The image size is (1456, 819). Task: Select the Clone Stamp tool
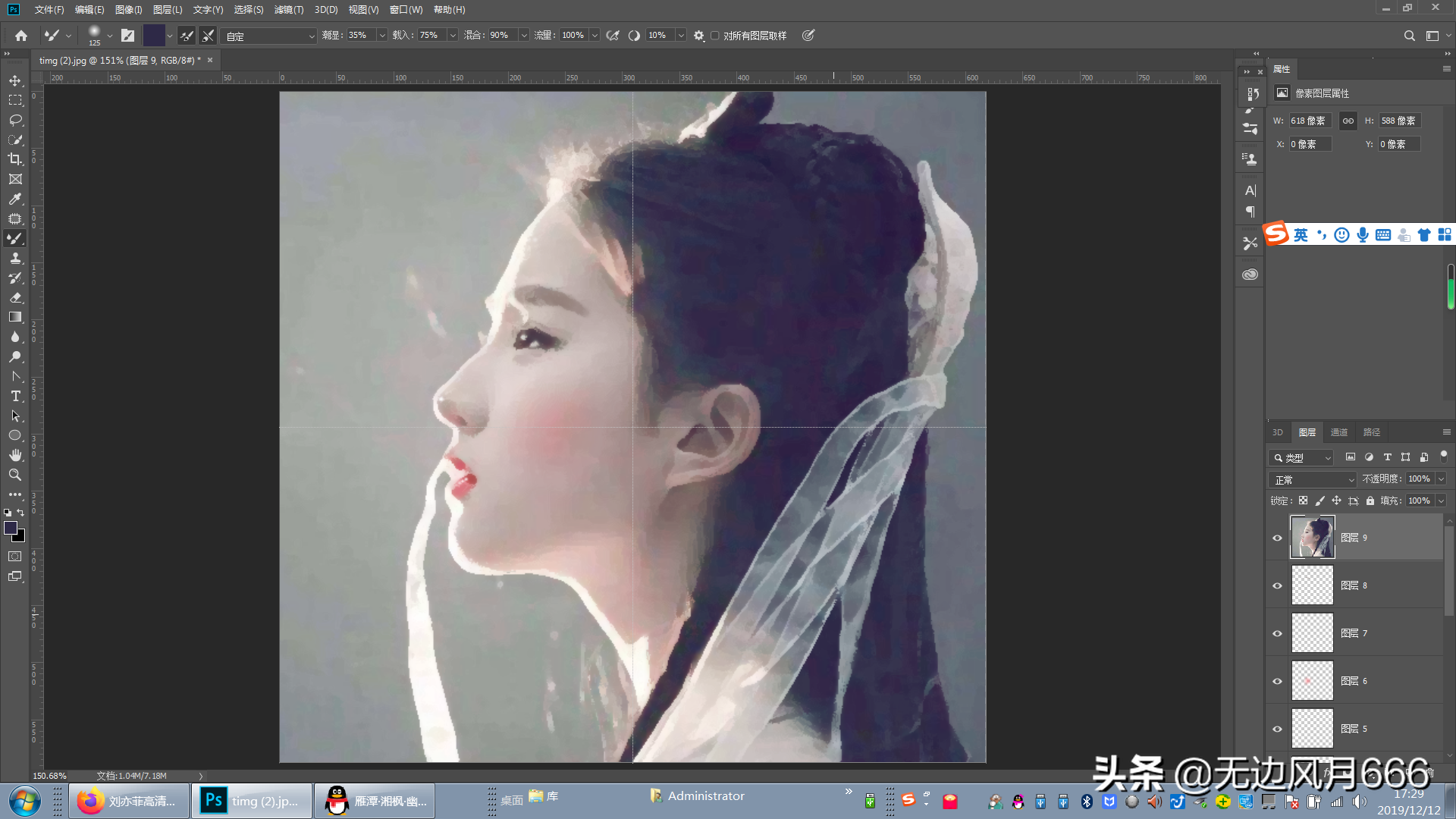(x=15, y=258)
